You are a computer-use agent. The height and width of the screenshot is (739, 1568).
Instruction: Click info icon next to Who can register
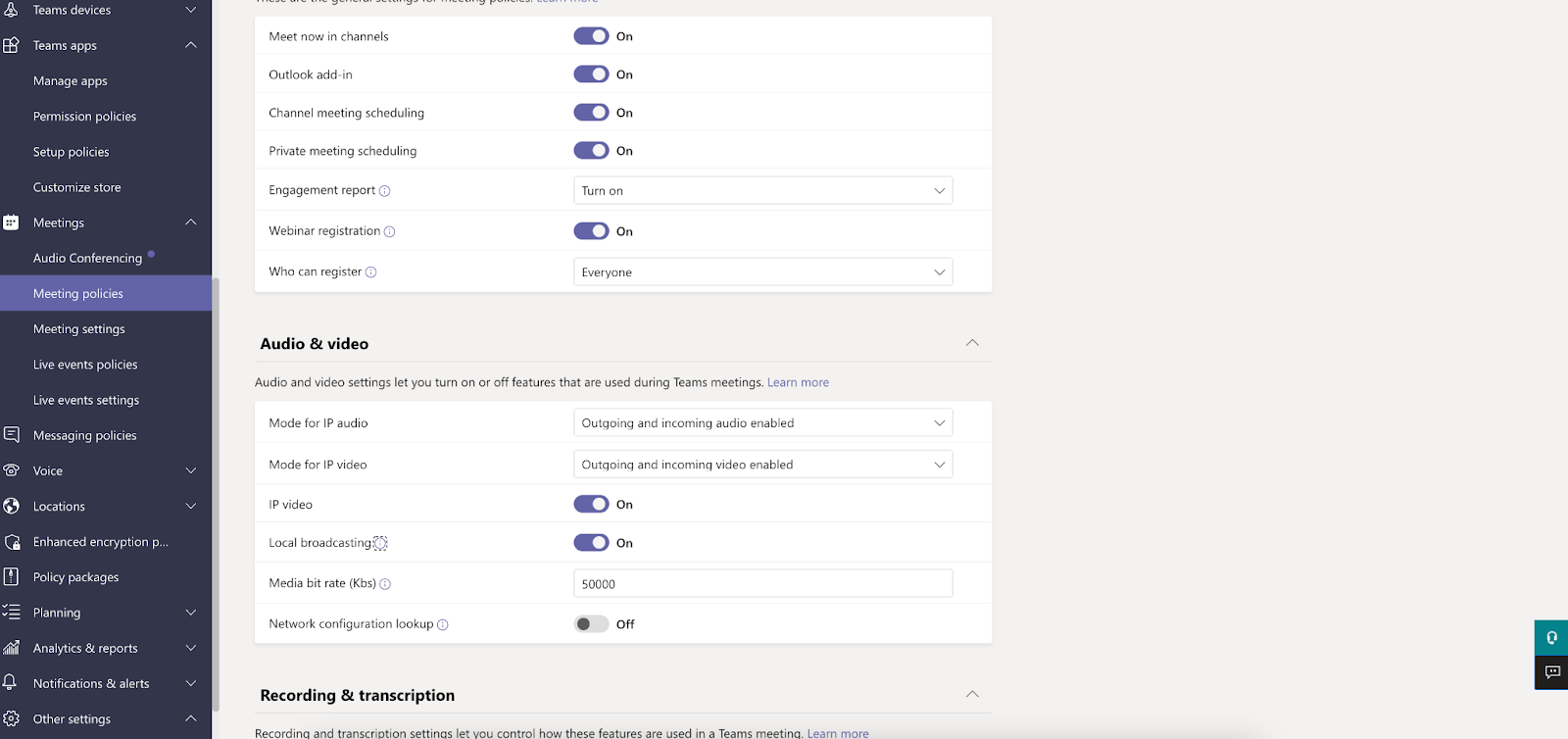[x=370, y=272]
